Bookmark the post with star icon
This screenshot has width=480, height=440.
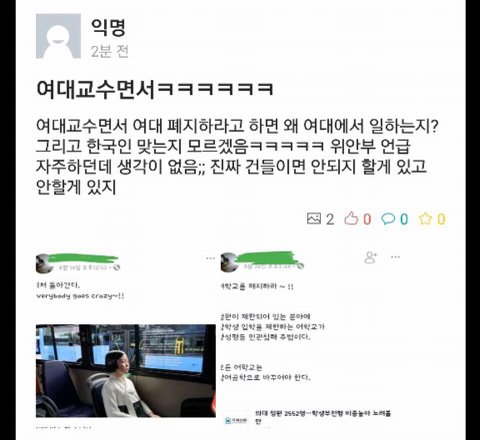coord(425,219)
